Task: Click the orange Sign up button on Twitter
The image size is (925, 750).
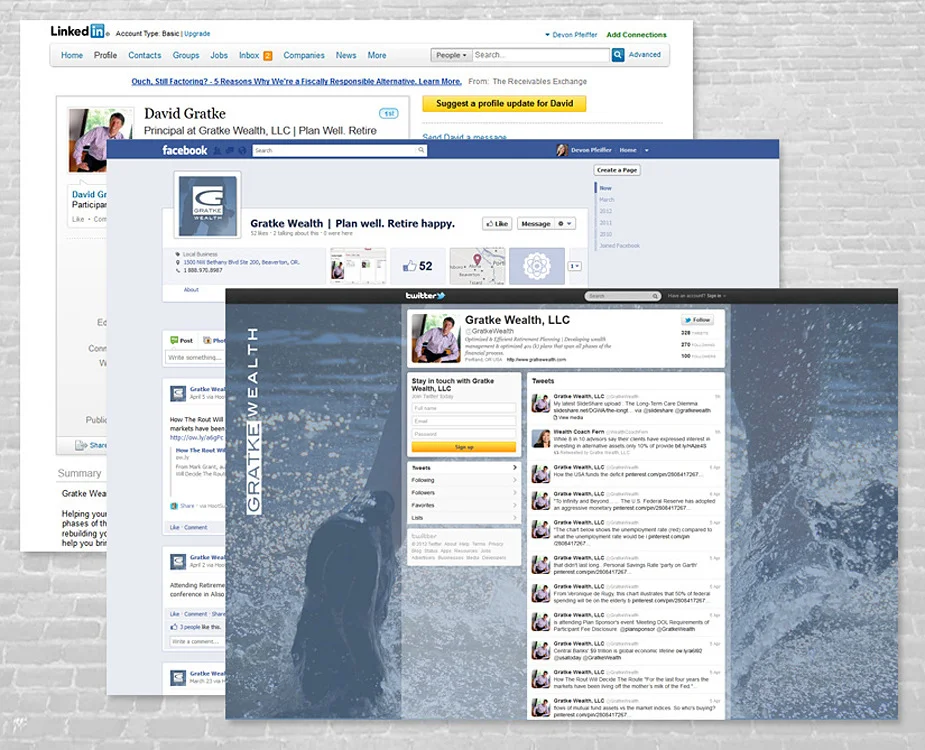Action: click(x=464, y=447)
